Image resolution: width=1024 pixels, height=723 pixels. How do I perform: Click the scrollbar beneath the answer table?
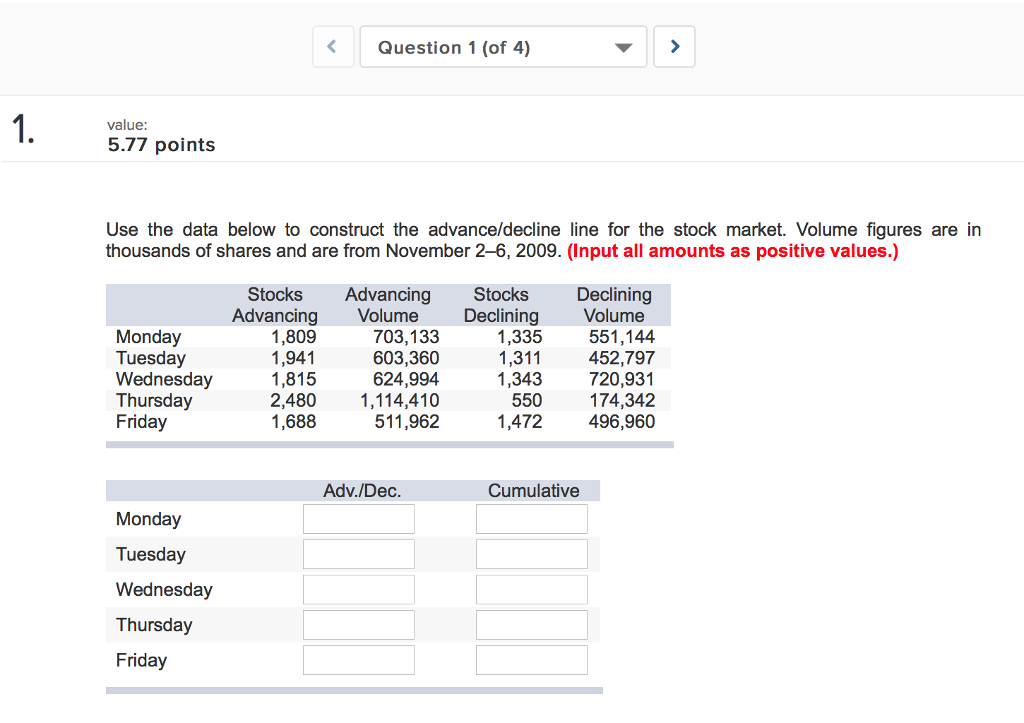[353, 691]
